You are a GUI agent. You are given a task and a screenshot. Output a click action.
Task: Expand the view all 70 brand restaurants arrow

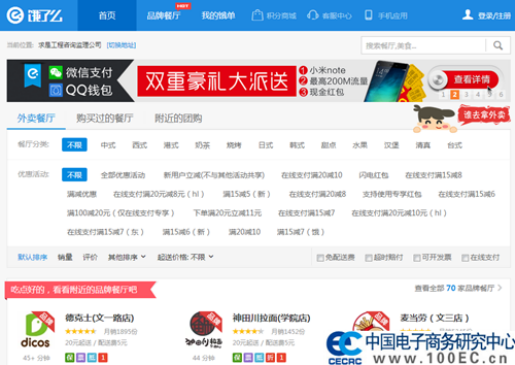[500, 288]
